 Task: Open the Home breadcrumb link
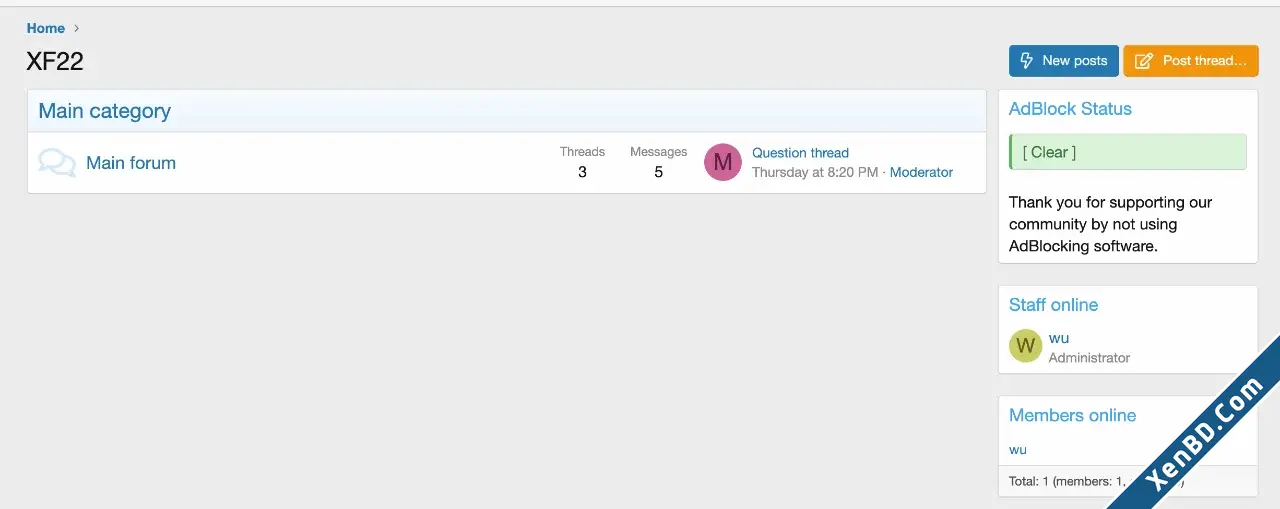[x=46, y=28]
